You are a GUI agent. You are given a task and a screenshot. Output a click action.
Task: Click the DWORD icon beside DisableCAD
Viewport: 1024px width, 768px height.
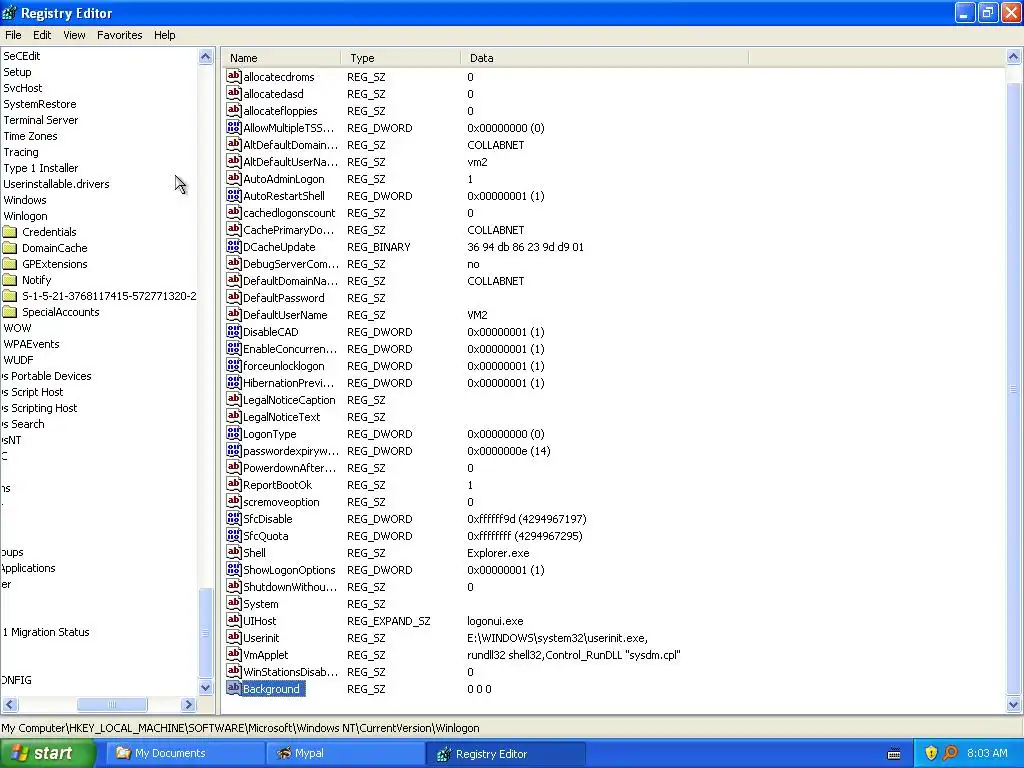click(234, 331)
